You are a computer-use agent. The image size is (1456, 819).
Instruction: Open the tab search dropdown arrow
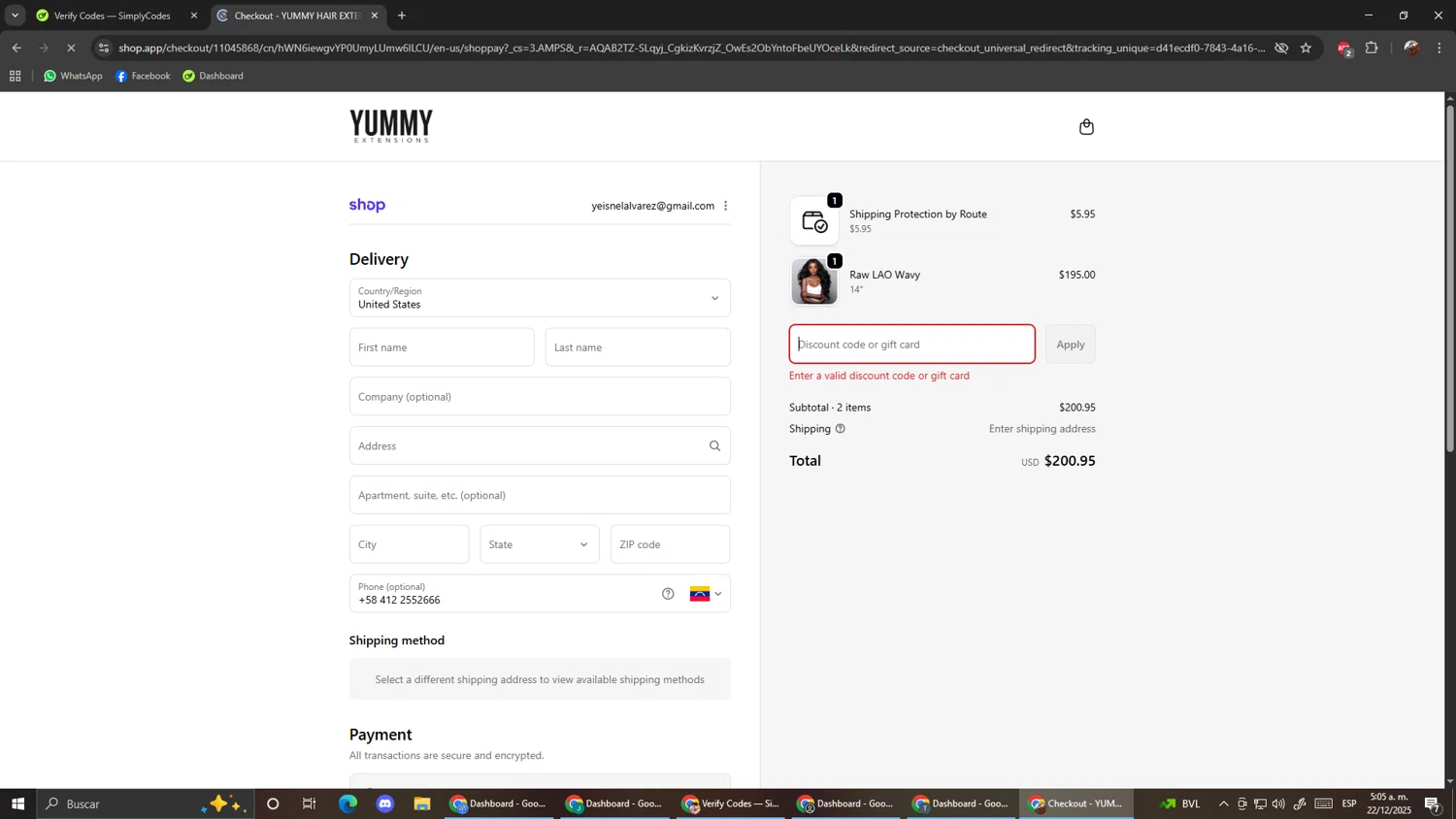coord(15,16)
